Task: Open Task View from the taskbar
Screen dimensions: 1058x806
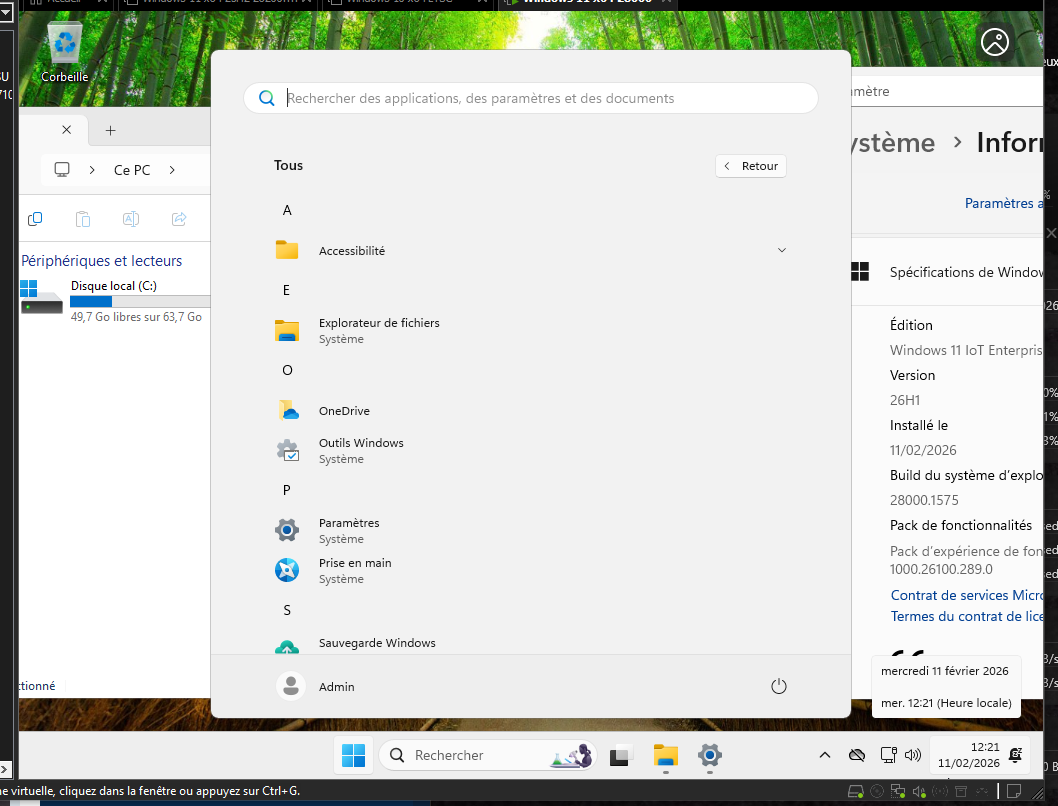Action: click(621, 756)
